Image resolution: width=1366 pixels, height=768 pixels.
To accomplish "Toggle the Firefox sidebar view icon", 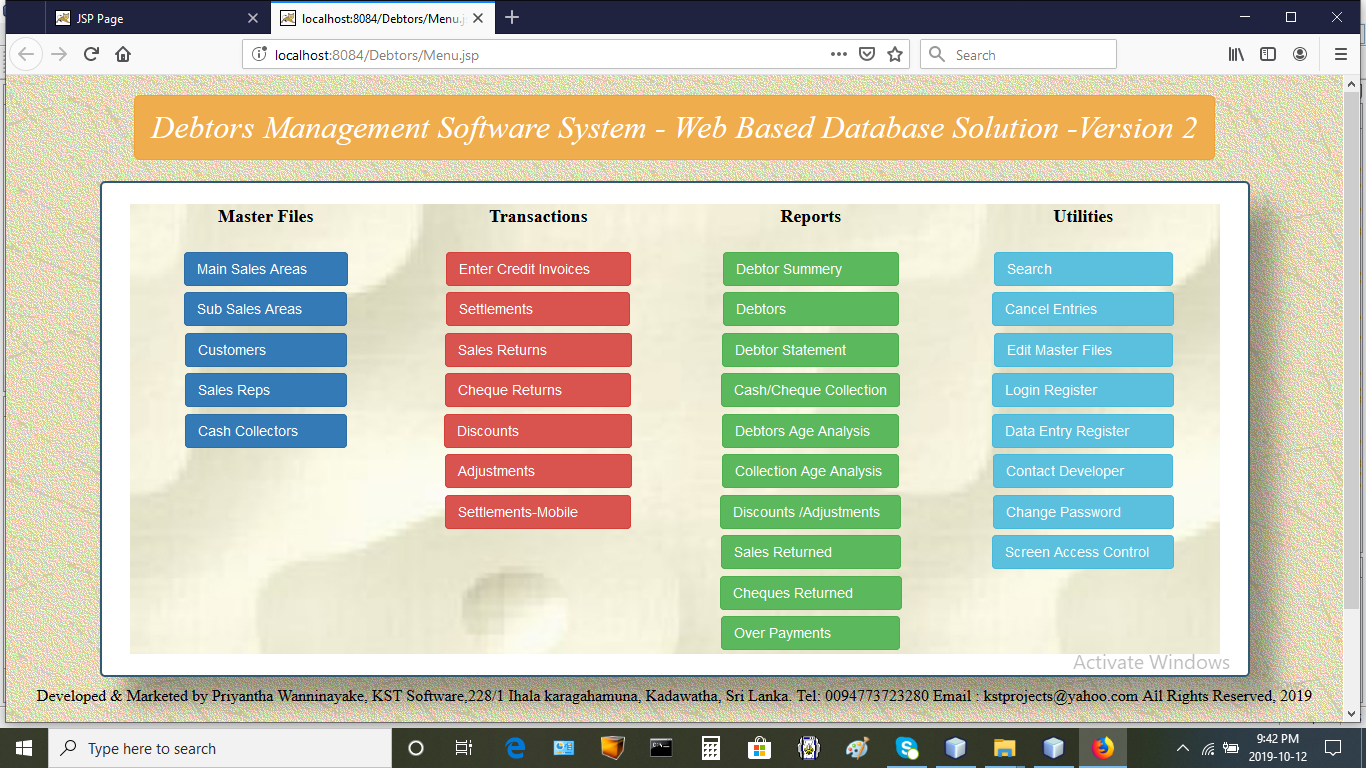I will click(1268, 55).
